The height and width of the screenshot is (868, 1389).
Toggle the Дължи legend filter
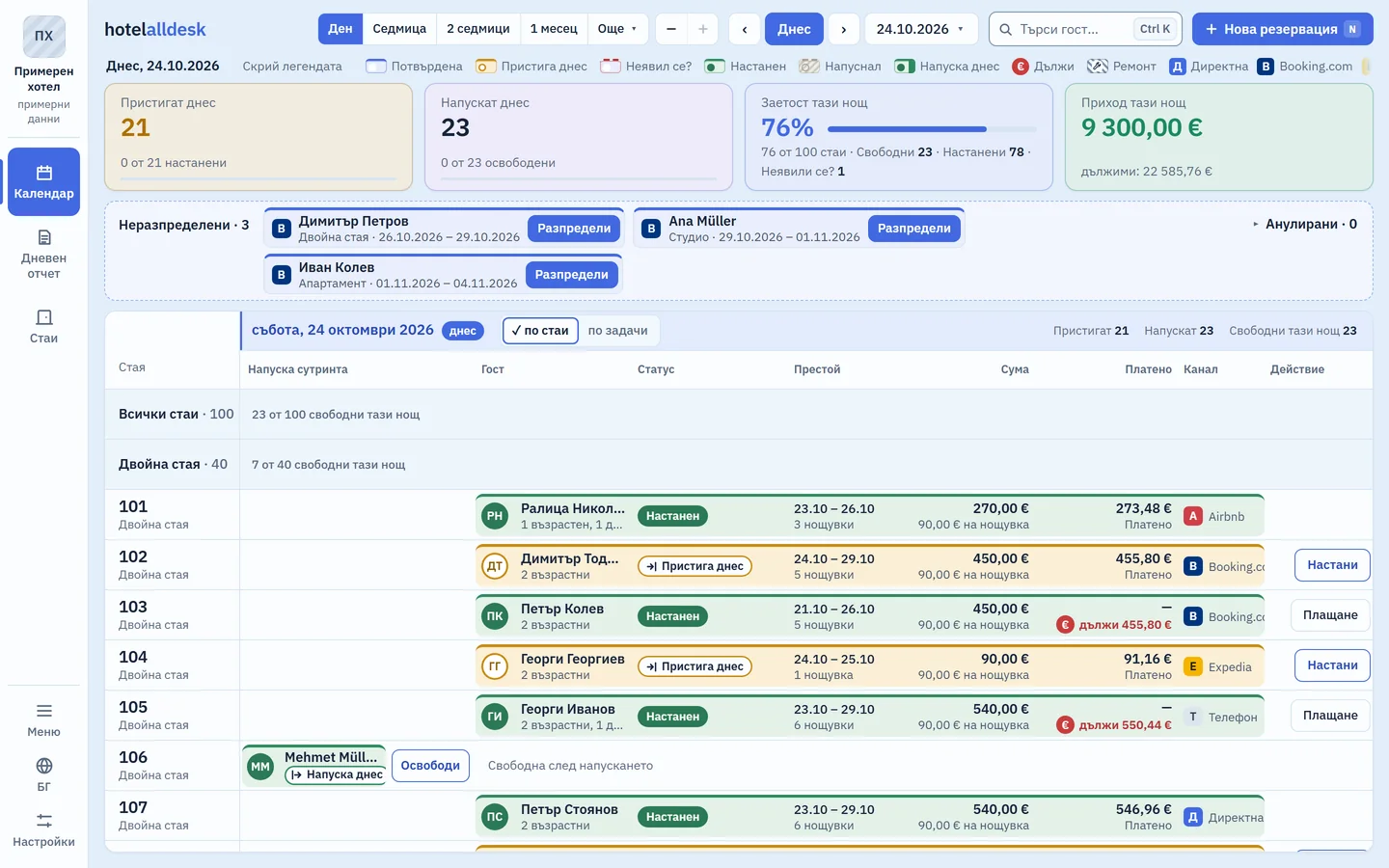click(x=1043, y=67)
